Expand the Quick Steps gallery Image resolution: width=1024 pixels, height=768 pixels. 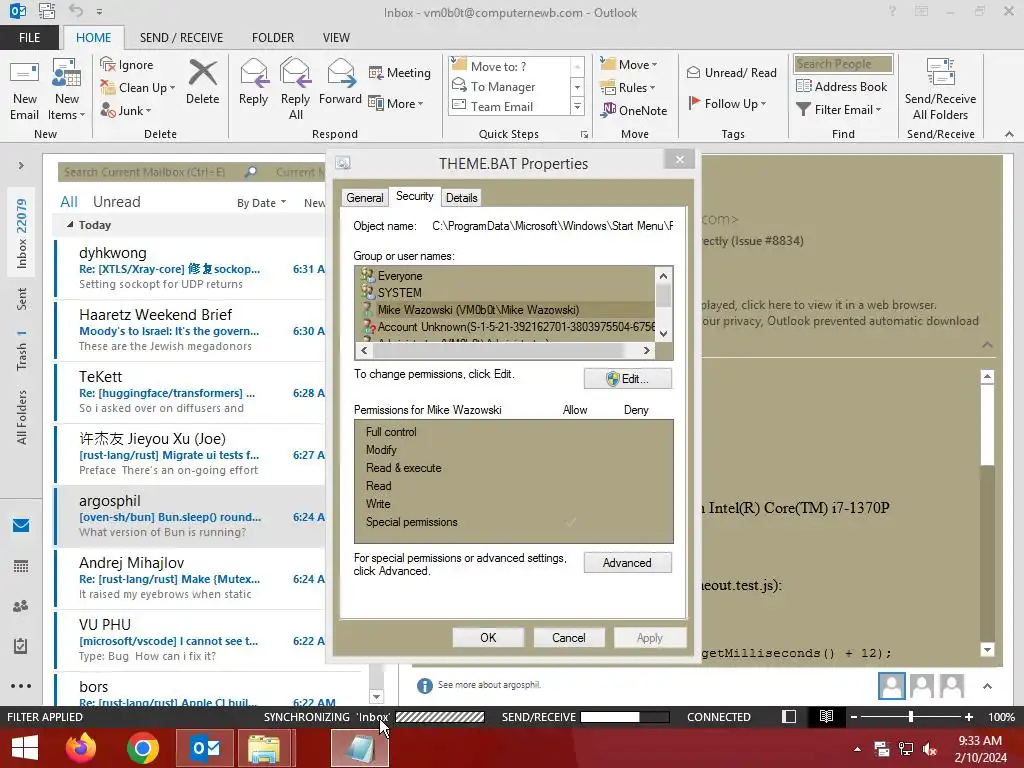pos(577,106)
